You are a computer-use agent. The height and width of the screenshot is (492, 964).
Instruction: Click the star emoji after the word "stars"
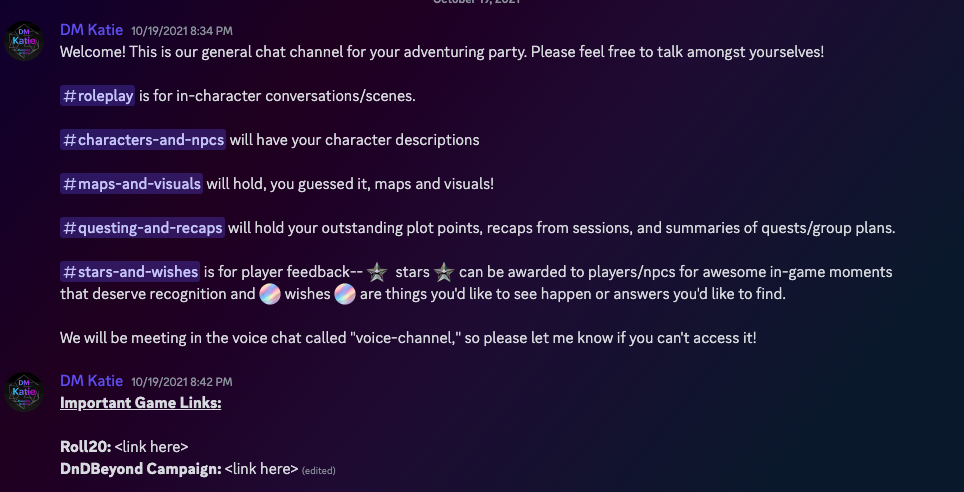click(x=443, y=272)
